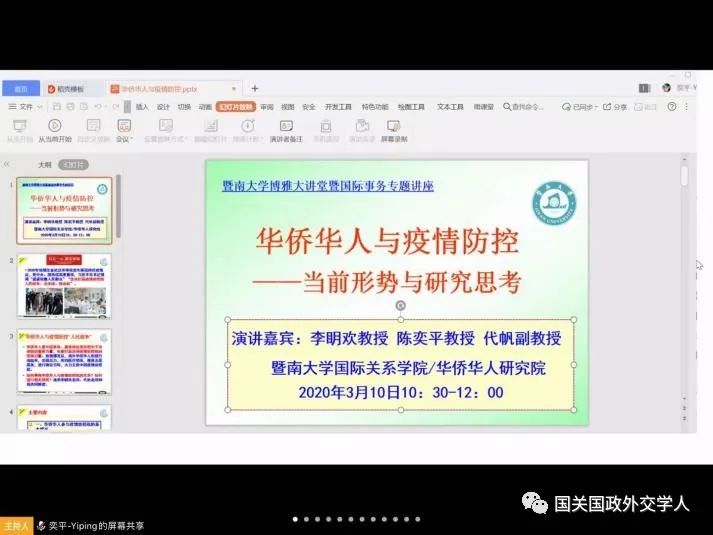
Task: Open the 绘图工具 drawing tools tab
Action: [411, 107]
